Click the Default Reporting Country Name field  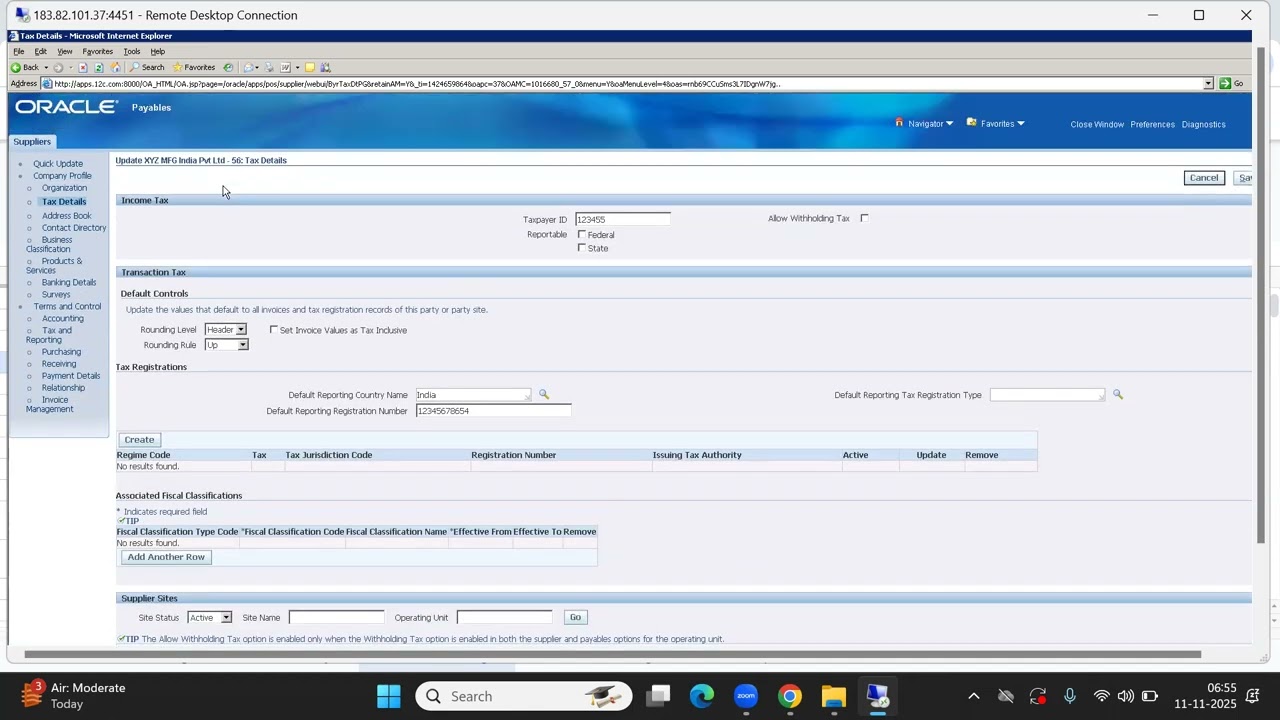472,395
